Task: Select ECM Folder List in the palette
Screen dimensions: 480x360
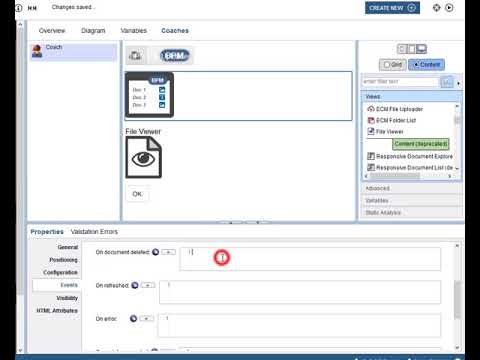Action: coord(396,120)
